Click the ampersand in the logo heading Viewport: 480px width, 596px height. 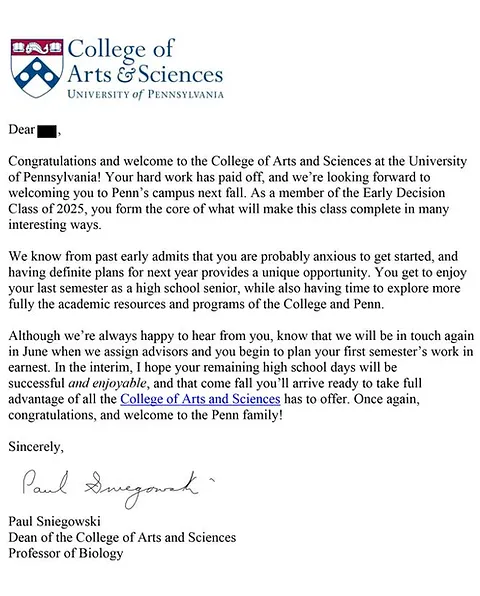point(126,75)
